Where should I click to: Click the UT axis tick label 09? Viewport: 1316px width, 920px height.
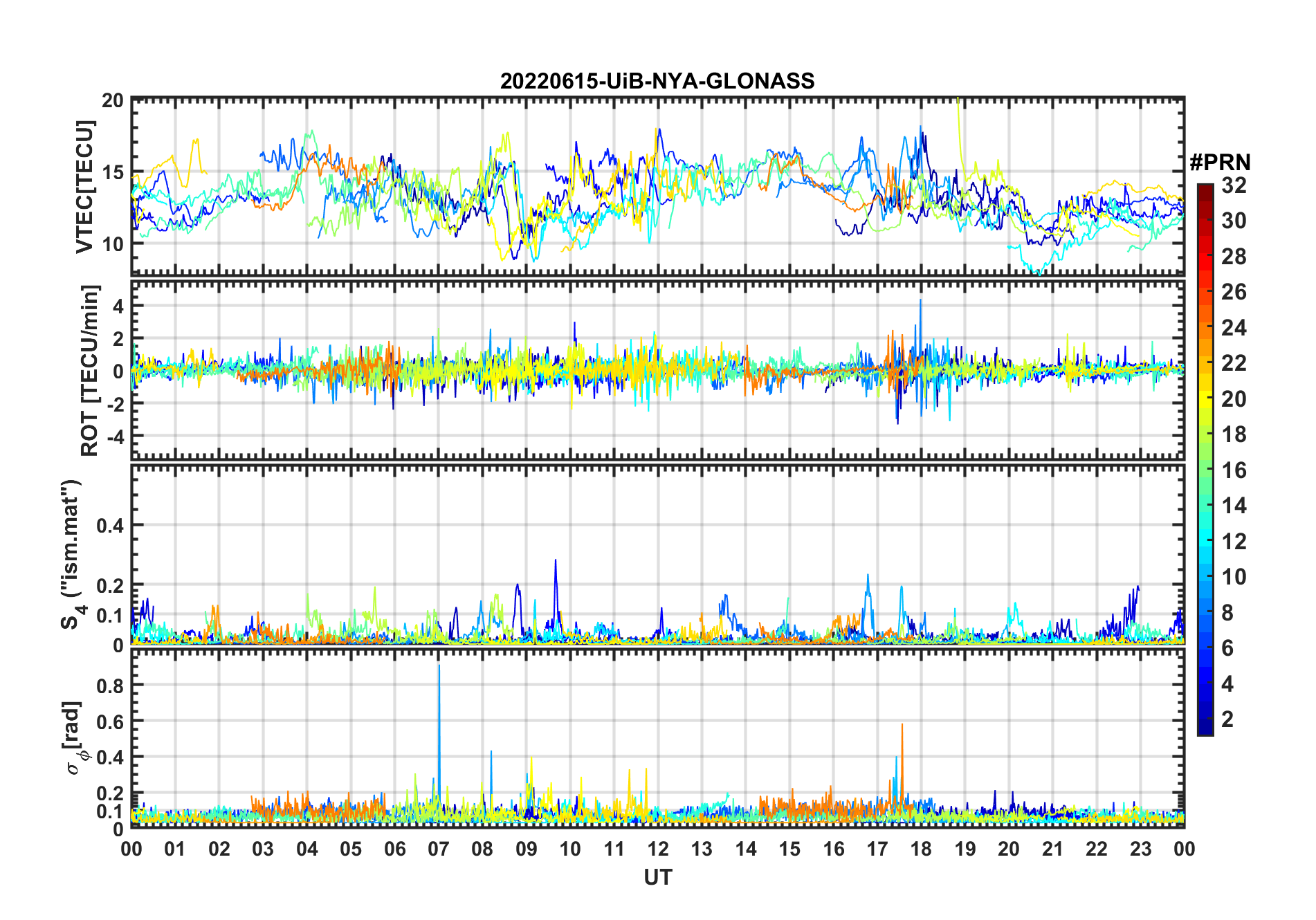point(527,849)
